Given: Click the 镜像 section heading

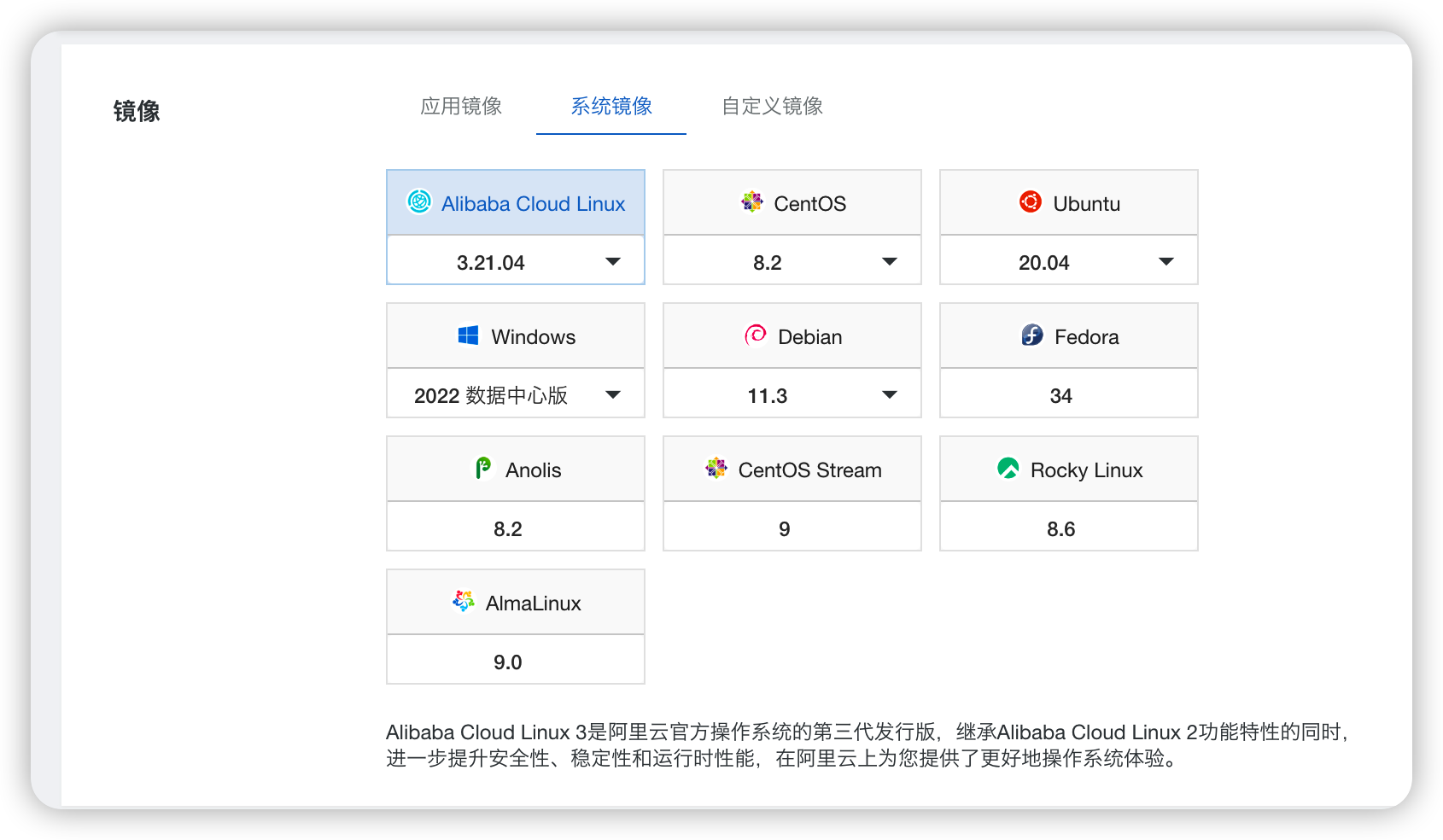Looking at the screenshot, I should [137, 111].
